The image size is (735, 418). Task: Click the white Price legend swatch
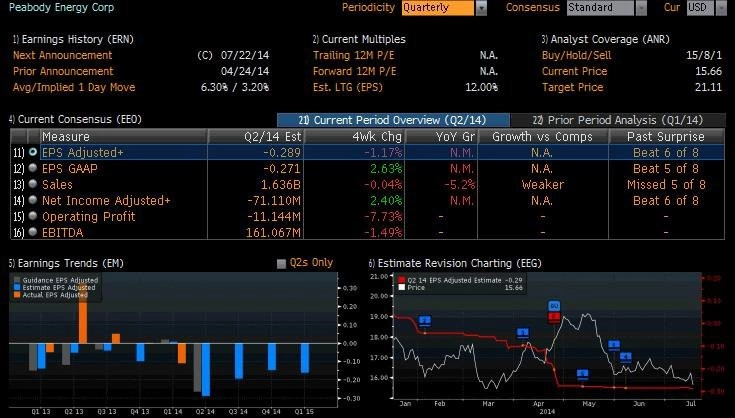402,287
